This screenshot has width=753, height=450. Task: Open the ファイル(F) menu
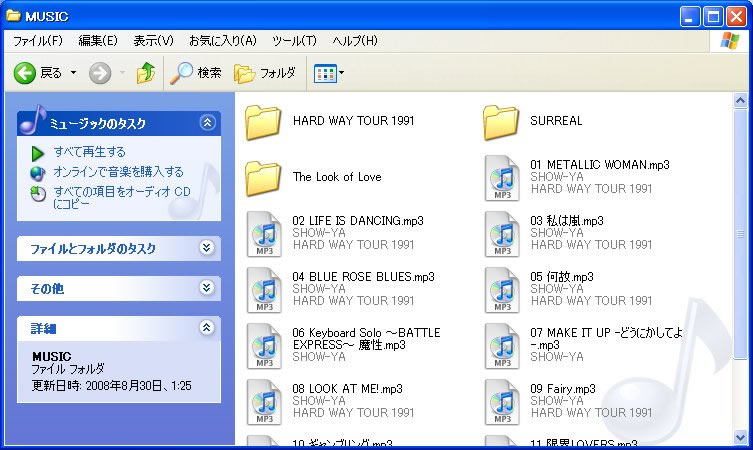coord(38,41)
